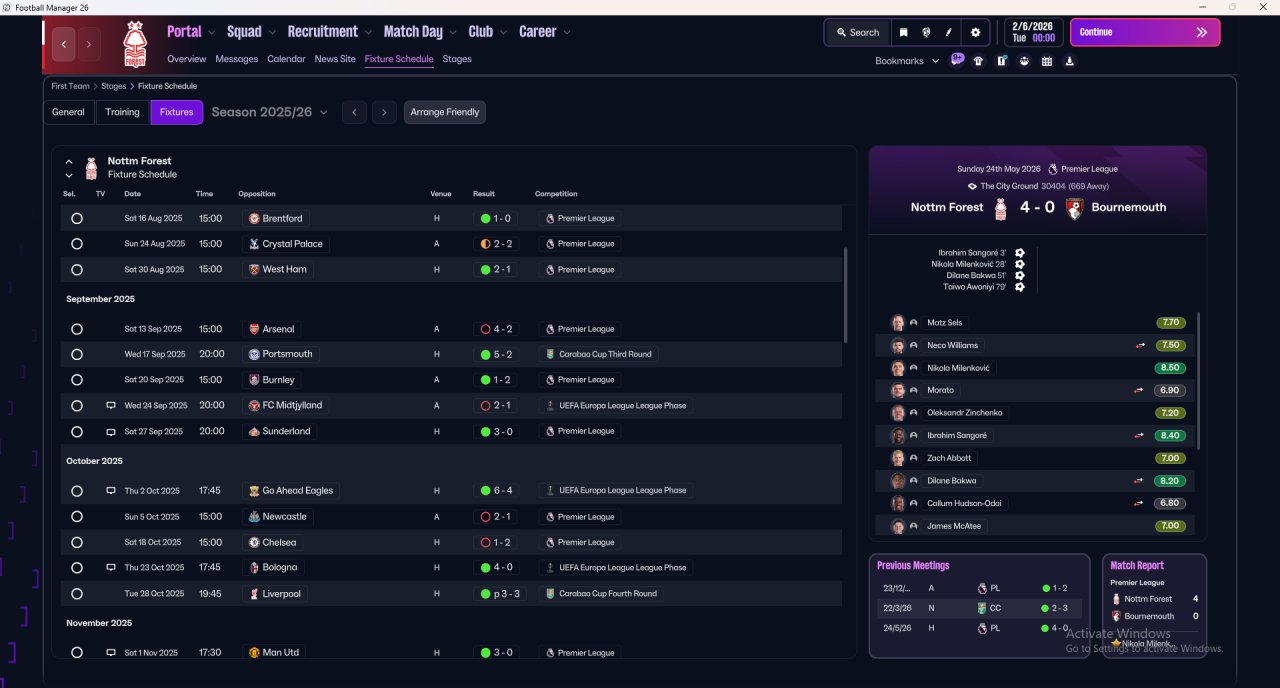The height and width of the screenshot is (688, 1280).
Task: Switch to the Training tab
Action: tap(122, 112)
